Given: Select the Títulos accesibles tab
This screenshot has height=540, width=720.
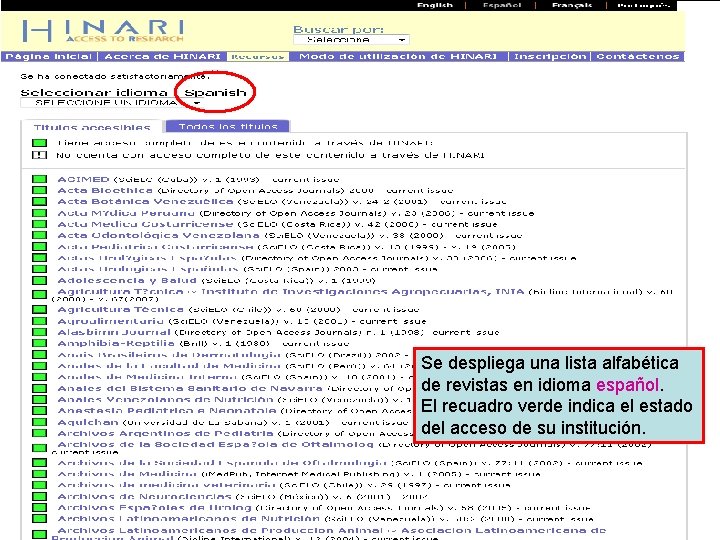Looking at the screenshot, I should pos(92,127).
